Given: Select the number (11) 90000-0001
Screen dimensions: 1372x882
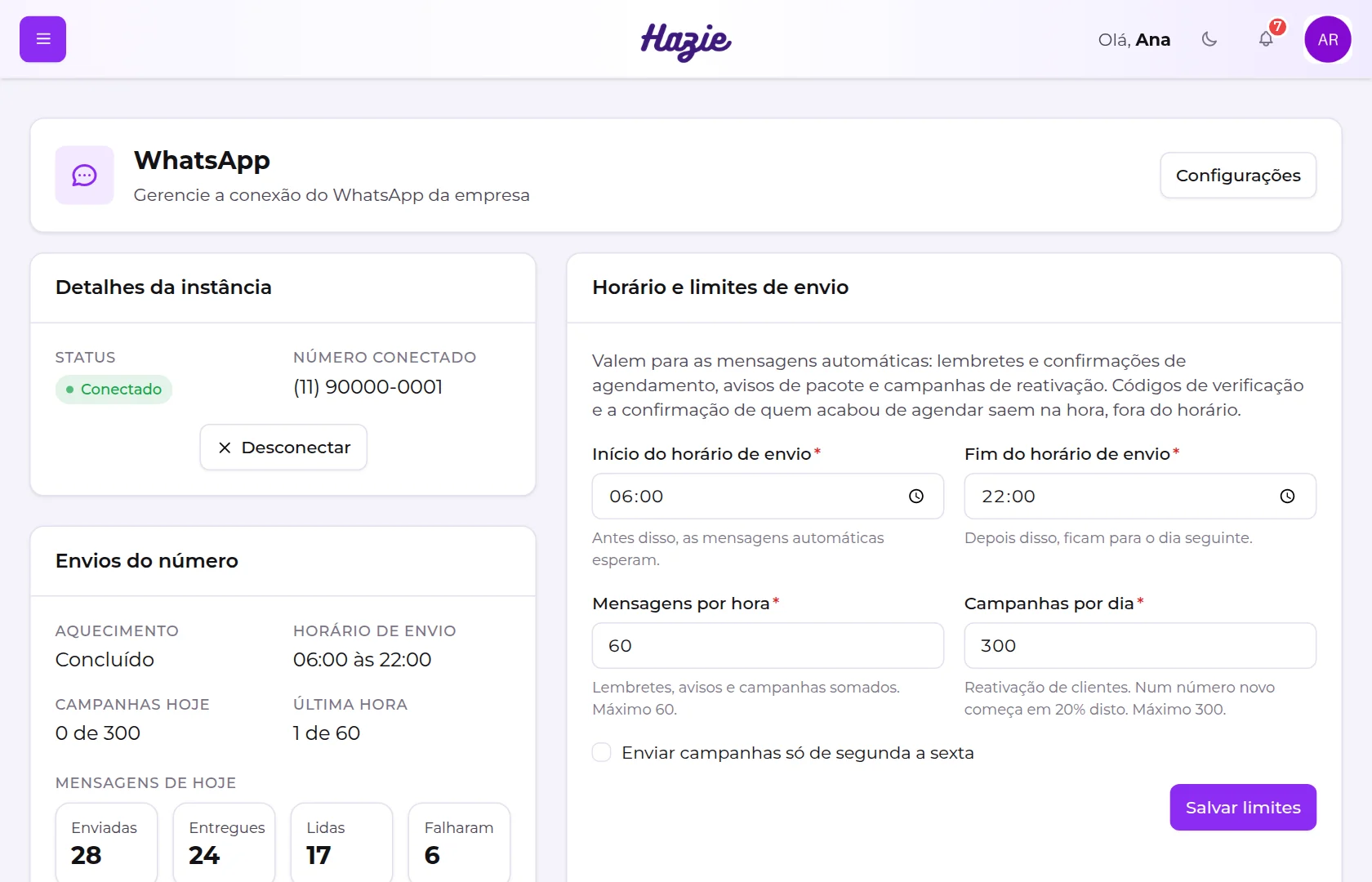Looking at the screenshot, I should coord(367,387).
